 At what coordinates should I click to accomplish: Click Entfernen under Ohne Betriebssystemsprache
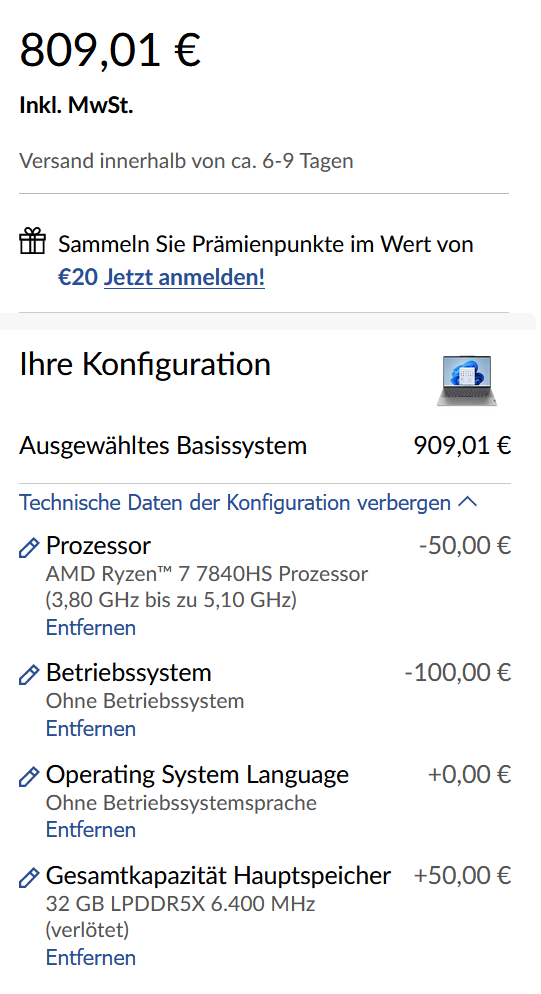pyautogui.click(x=91, y=829)
